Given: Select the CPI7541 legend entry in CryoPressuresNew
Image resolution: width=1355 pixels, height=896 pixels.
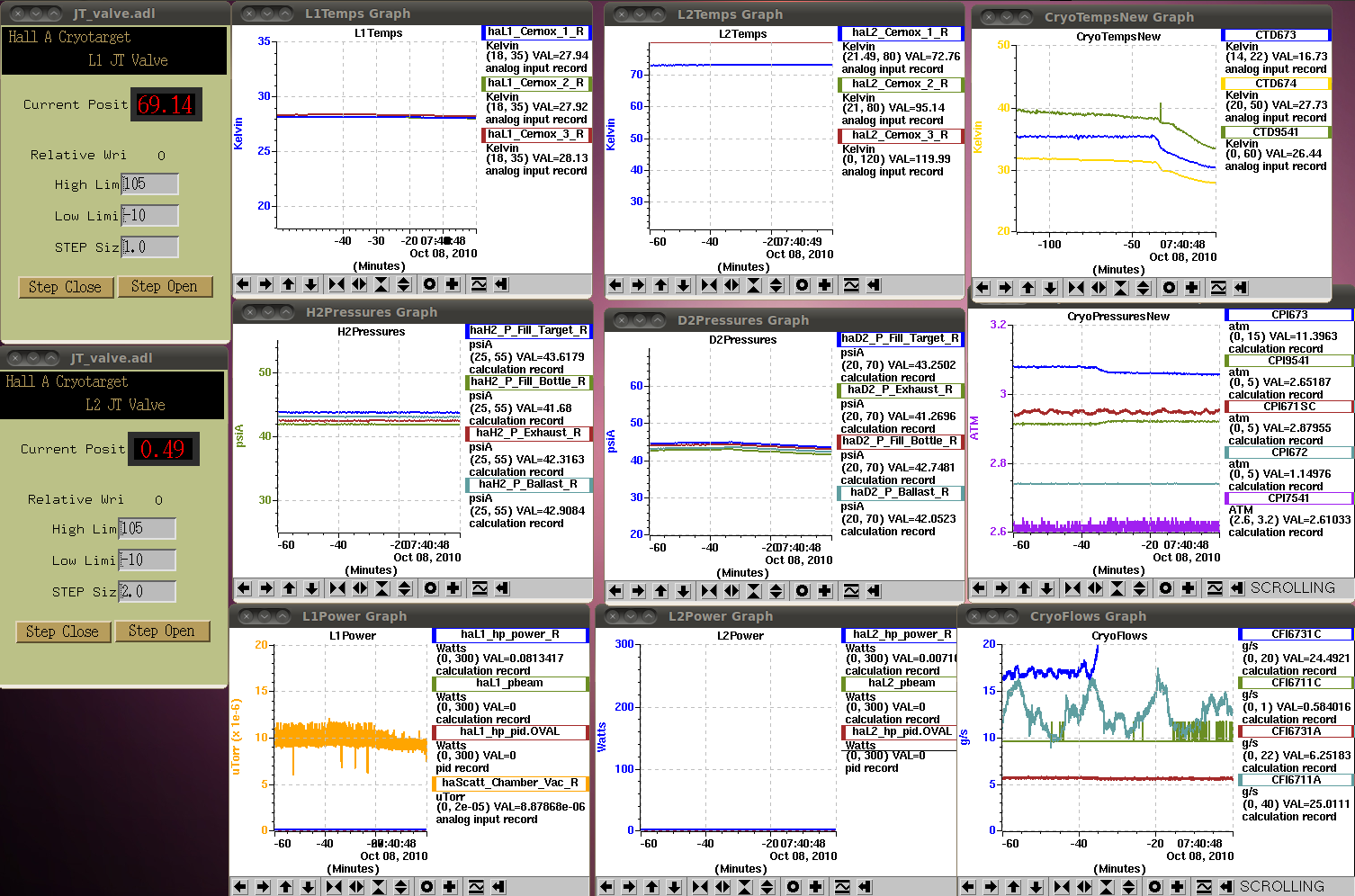Looking at the screenshot, I should pyautogui.click(x=1289, y=498).
